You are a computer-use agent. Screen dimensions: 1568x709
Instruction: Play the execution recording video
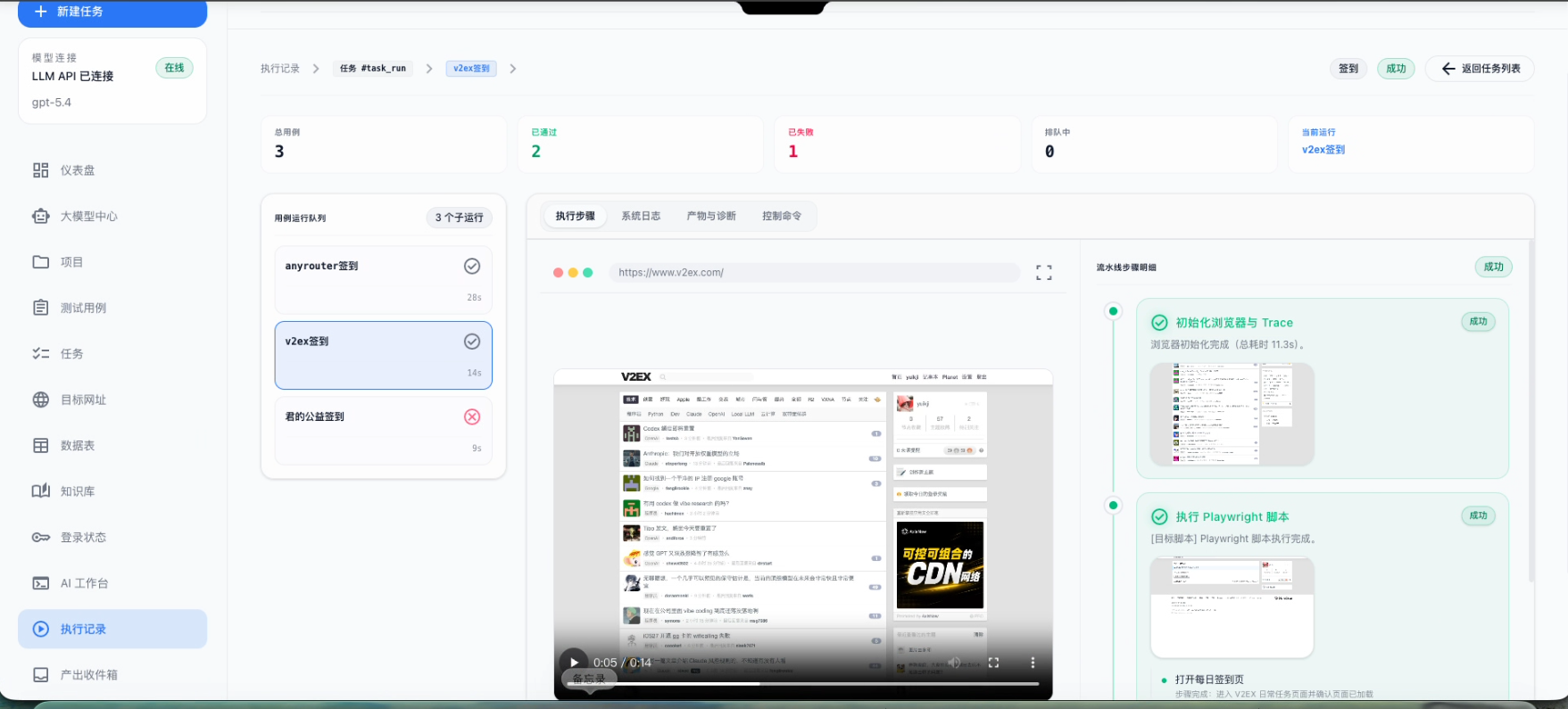574,663
